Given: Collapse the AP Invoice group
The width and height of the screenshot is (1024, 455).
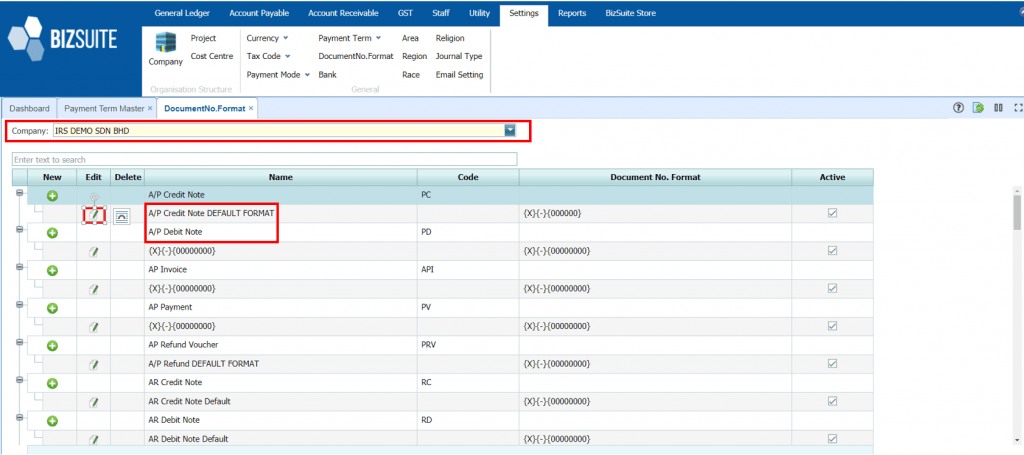Looking at the screenshot, I should click(x=20, y=266).
